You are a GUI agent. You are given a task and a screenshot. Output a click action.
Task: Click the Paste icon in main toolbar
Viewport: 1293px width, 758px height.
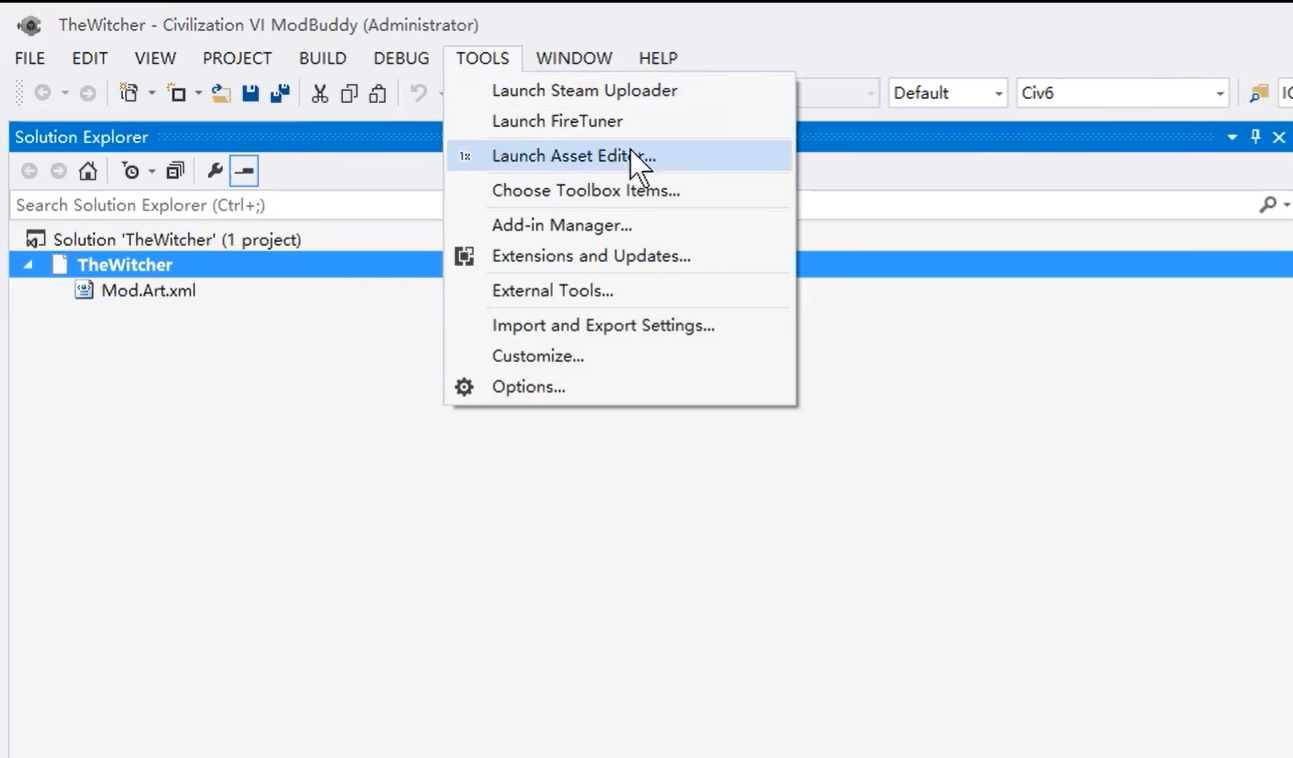tap(378, 93)
